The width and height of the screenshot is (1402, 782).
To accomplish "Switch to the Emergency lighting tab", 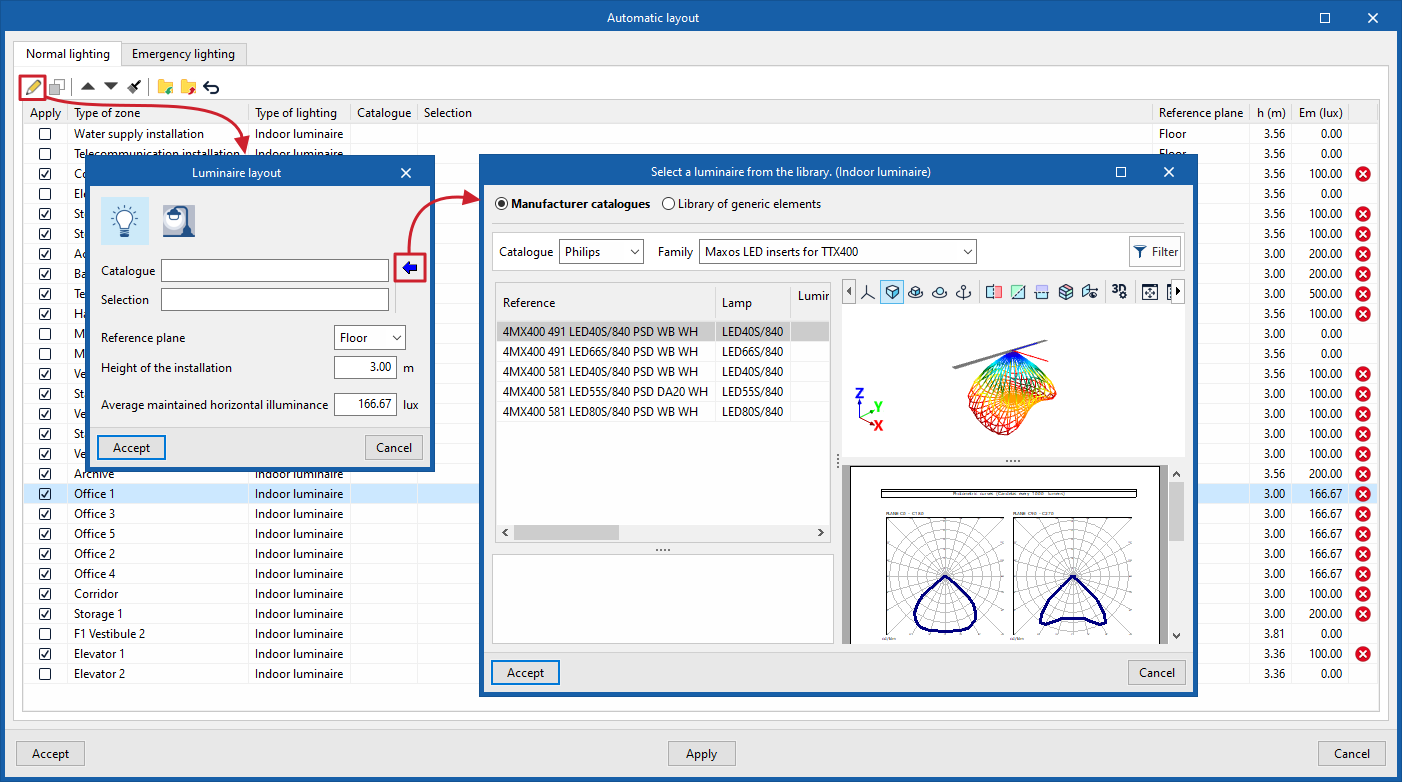I will pyautogui.click(x=183, y=54).
